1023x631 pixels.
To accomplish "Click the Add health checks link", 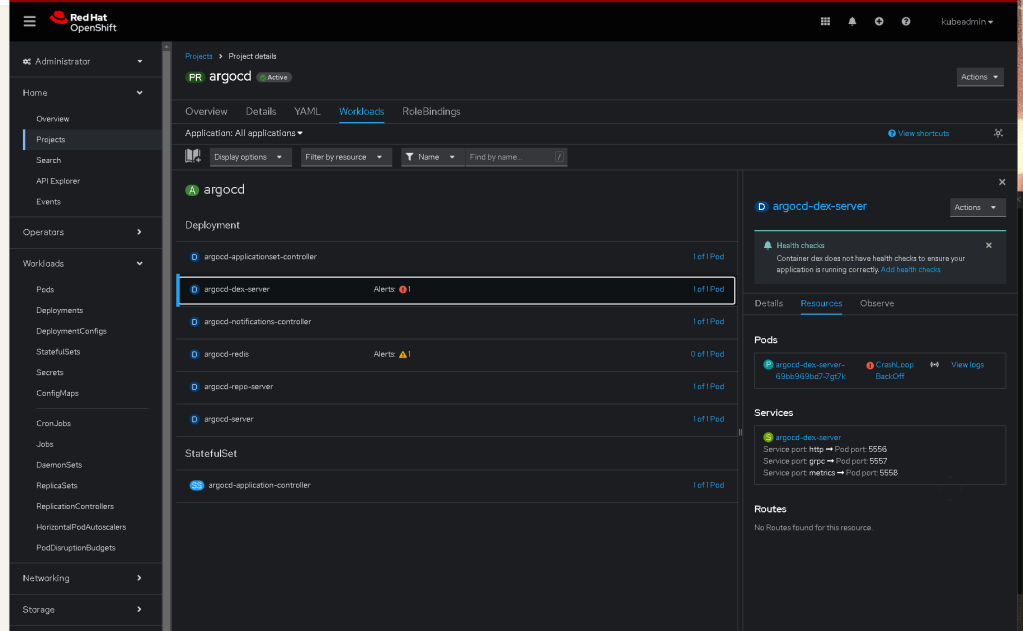I will [910, 269].
